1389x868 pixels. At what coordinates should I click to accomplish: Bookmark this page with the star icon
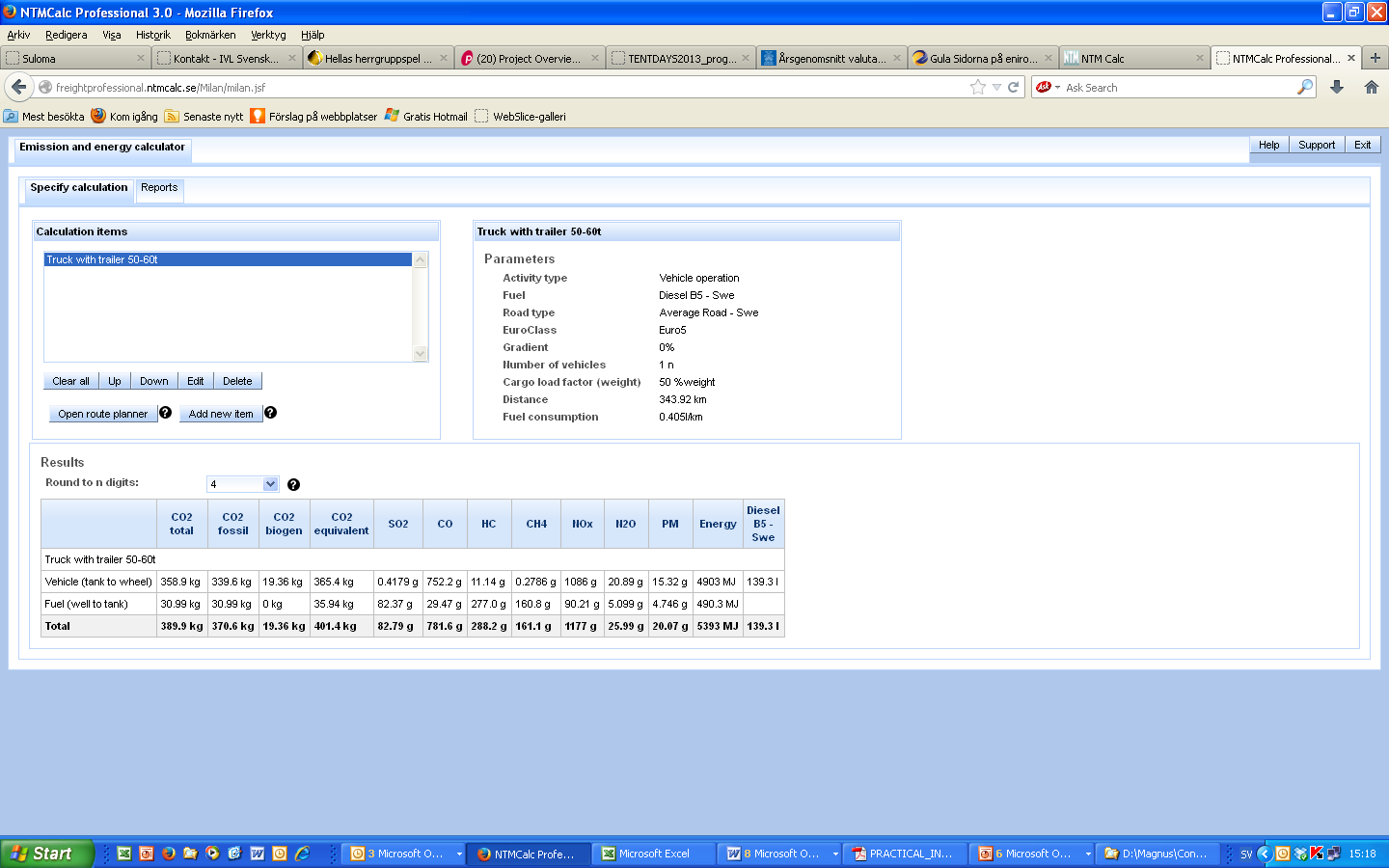(x=978, y=87)
